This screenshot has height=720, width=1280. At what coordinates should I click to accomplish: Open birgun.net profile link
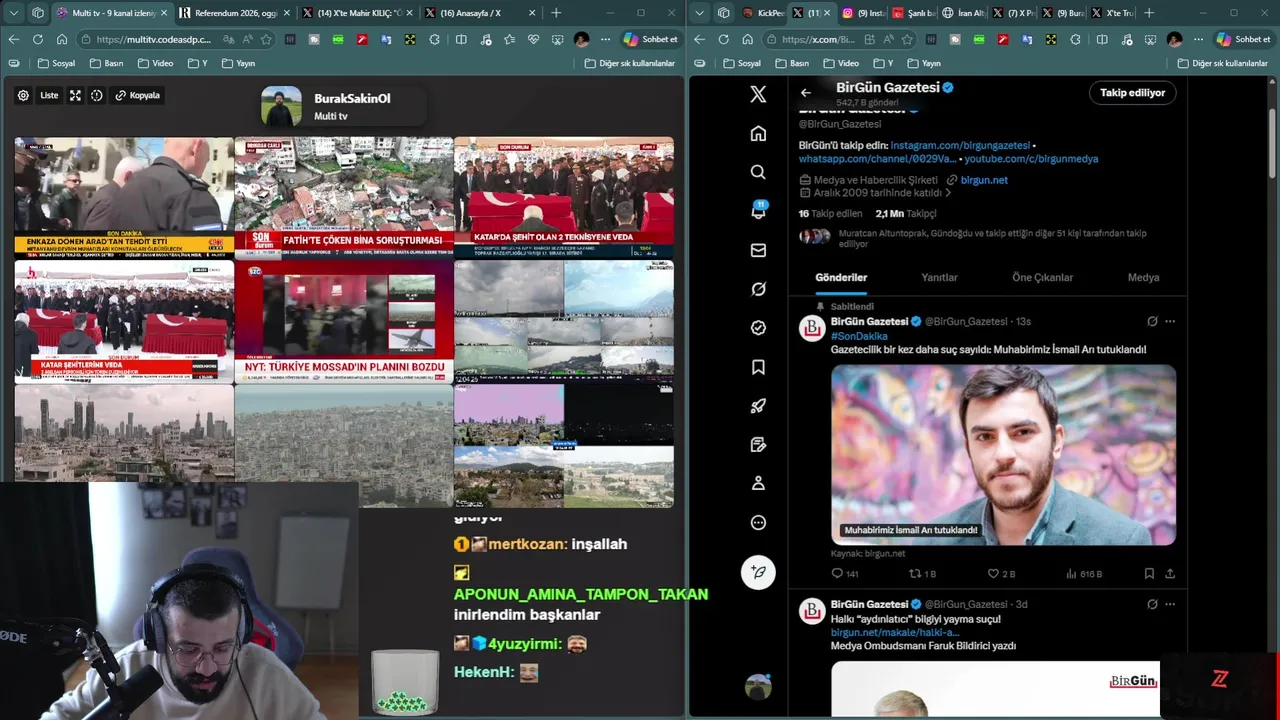click(984, 180)
